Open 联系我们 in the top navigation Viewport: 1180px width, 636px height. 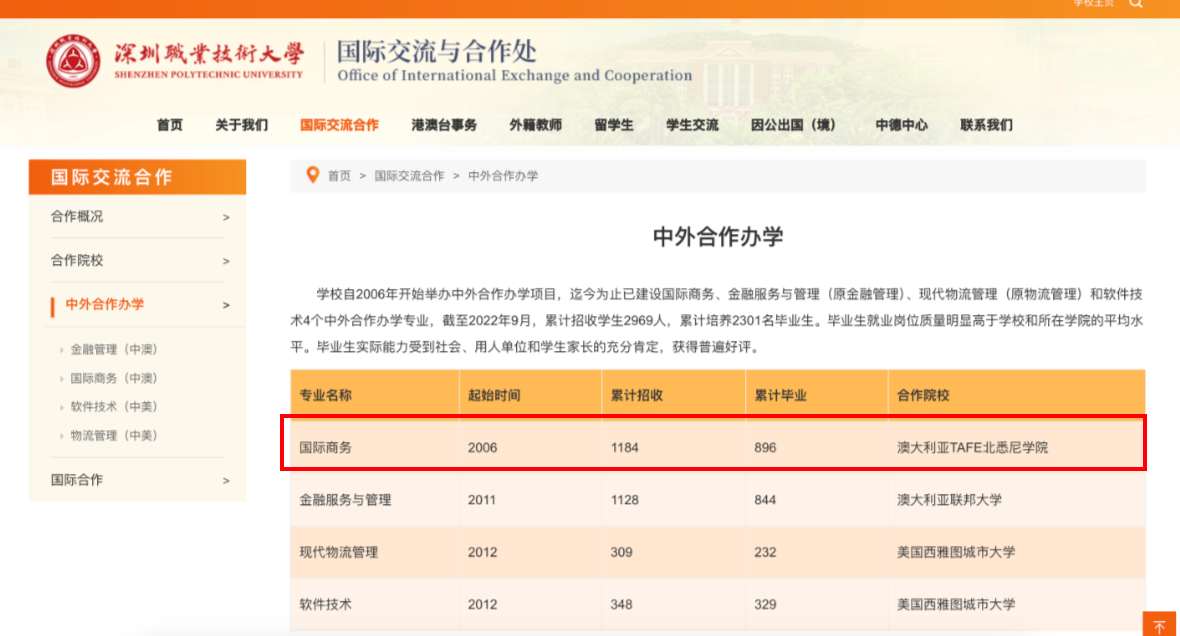(x=987, y=125)
